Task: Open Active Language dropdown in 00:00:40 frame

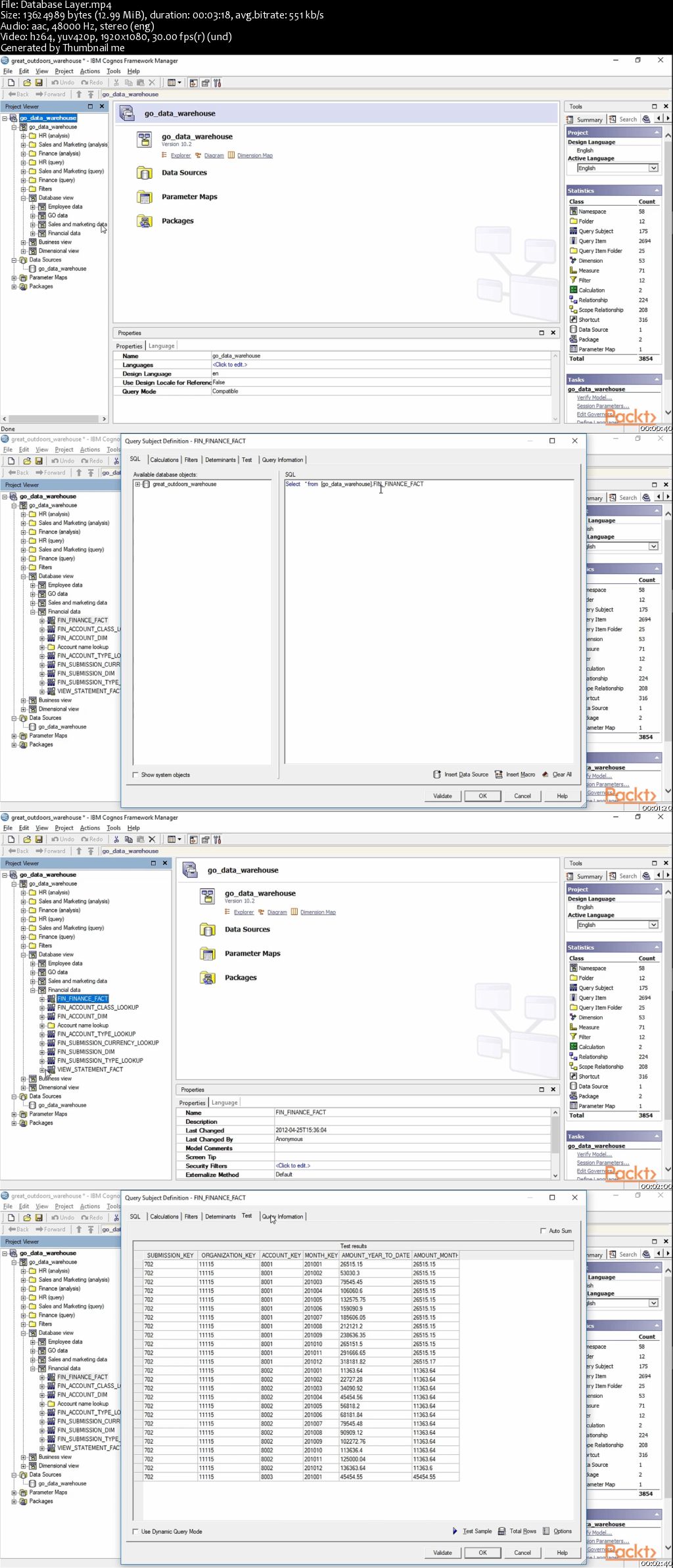Action: 653,168
